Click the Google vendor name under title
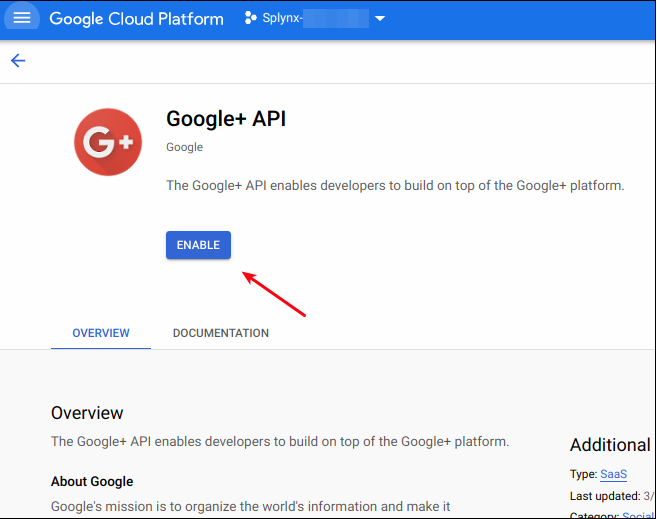657x519 pixels. coord(184,147)
